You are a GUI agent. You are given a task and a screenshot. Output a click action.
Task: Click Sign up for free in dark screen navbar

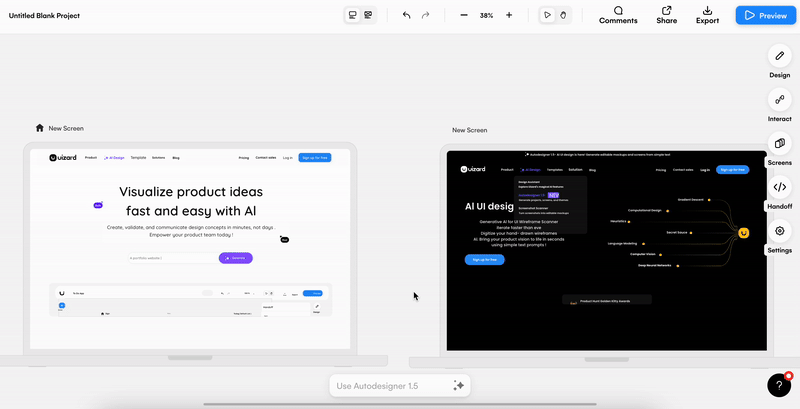(x=733, y=169)
